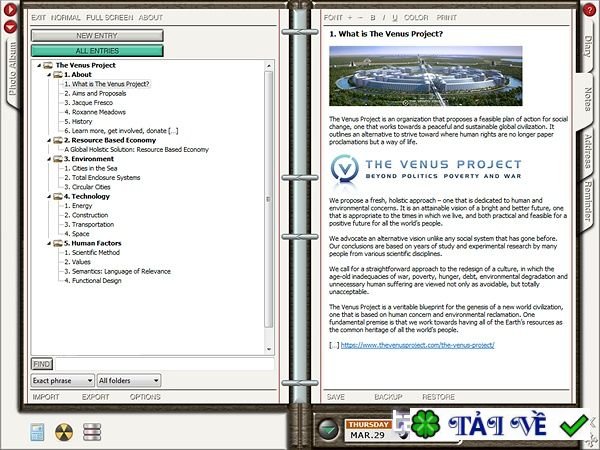Image resolution: width=600 pixels, height=450 pixels.
Task: Select entry '3. Transportation'
Action: pos(89,225)
